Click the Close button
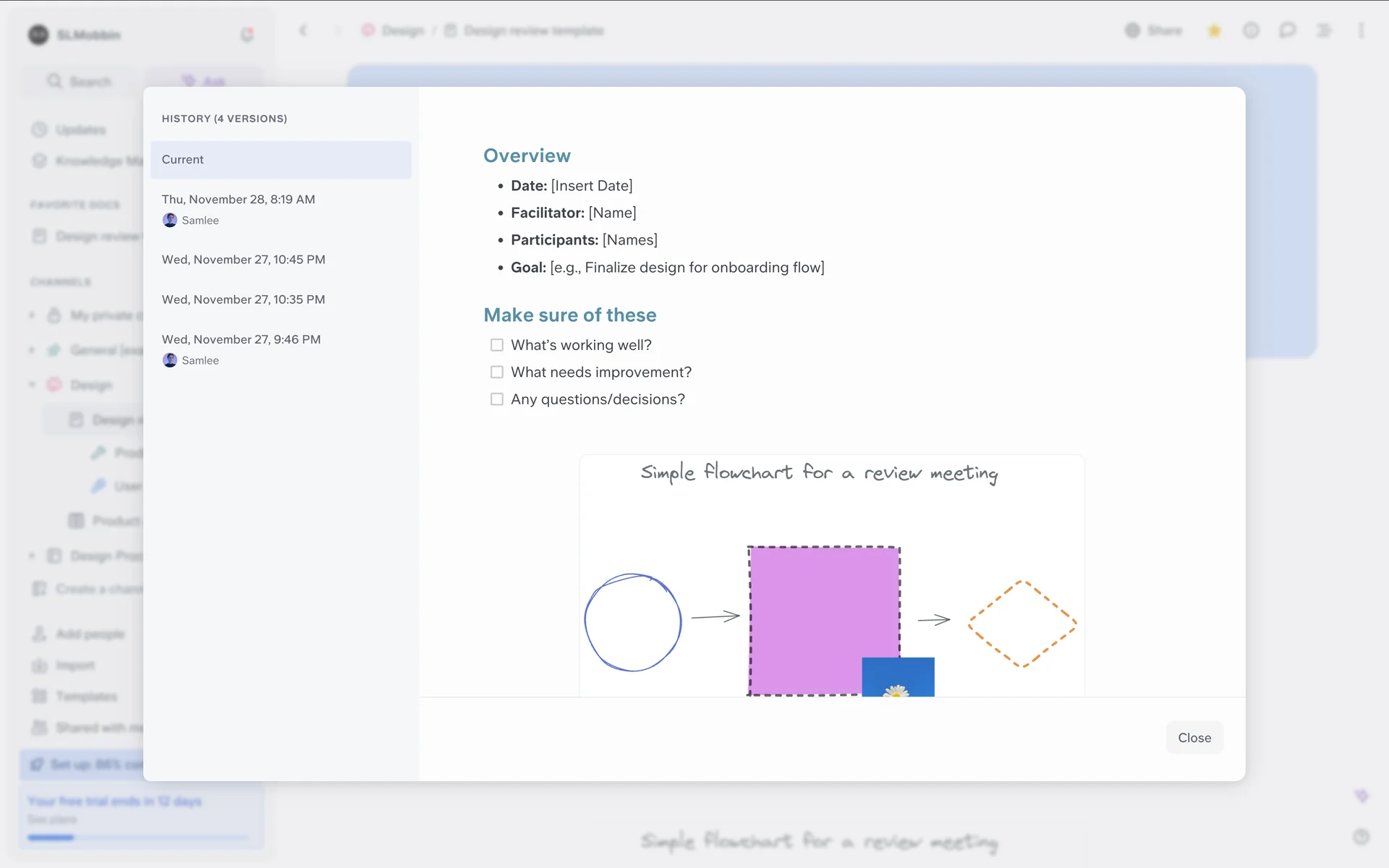The width and height of the screenshot is (1389, 868). 1194,738
